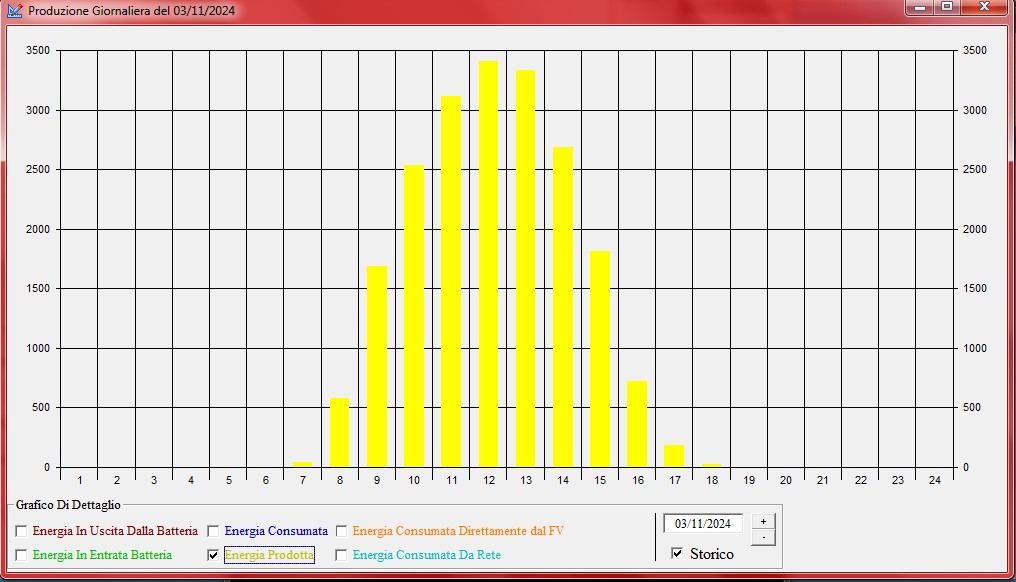Uncheck the Energia Prodotta checkbox
The image size is (1016, 582).
pyautogui.click(x=213, y=554)
